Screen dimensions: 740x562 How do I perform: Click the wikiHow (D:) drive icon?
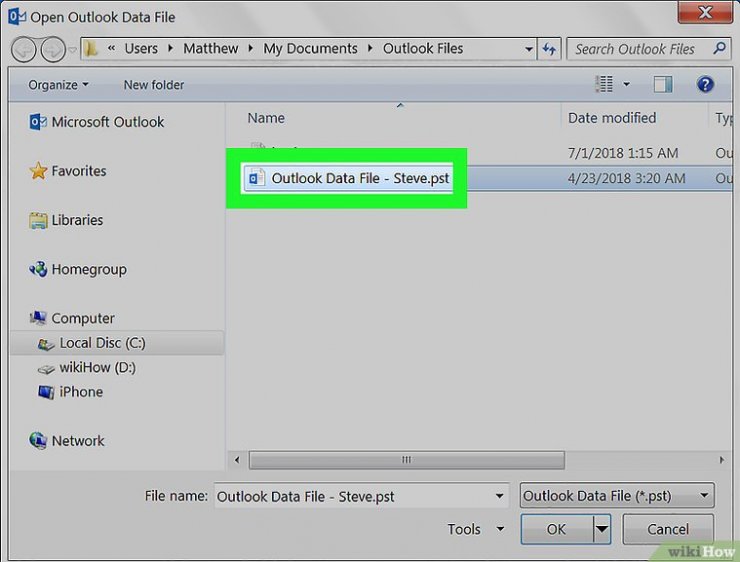pyautogui.click(x=46, y=369)
